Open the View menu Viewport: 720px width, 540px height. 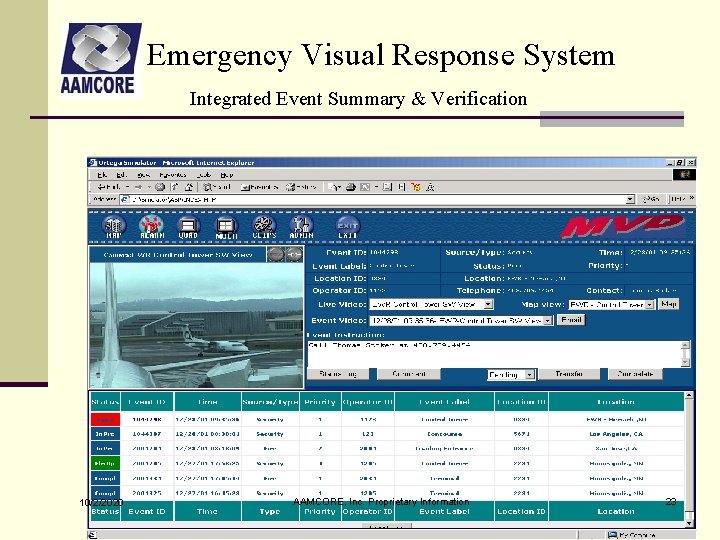click(143, 175)
